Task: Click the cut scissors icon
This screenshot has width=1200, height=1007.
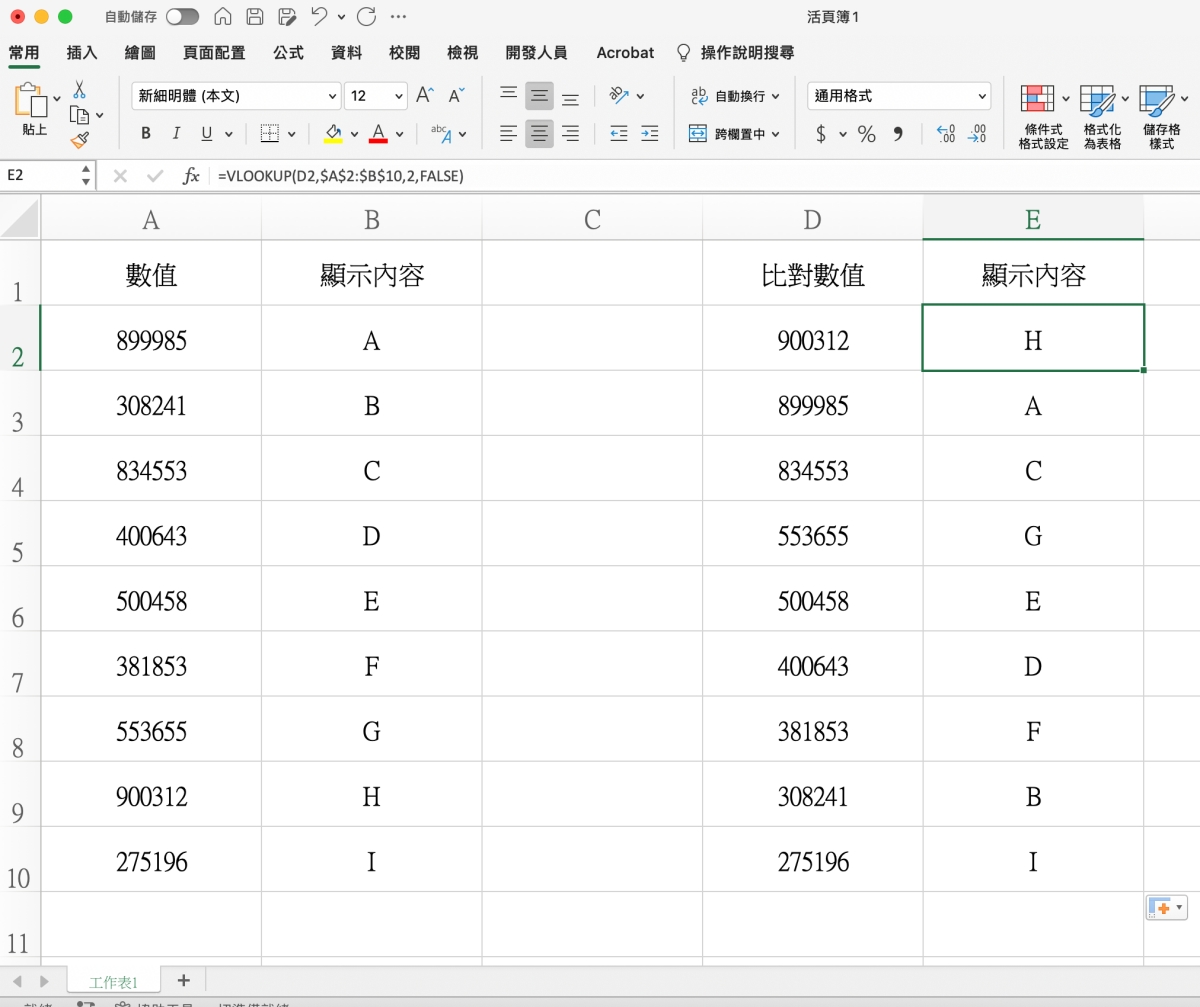Action: coord(80,90)
